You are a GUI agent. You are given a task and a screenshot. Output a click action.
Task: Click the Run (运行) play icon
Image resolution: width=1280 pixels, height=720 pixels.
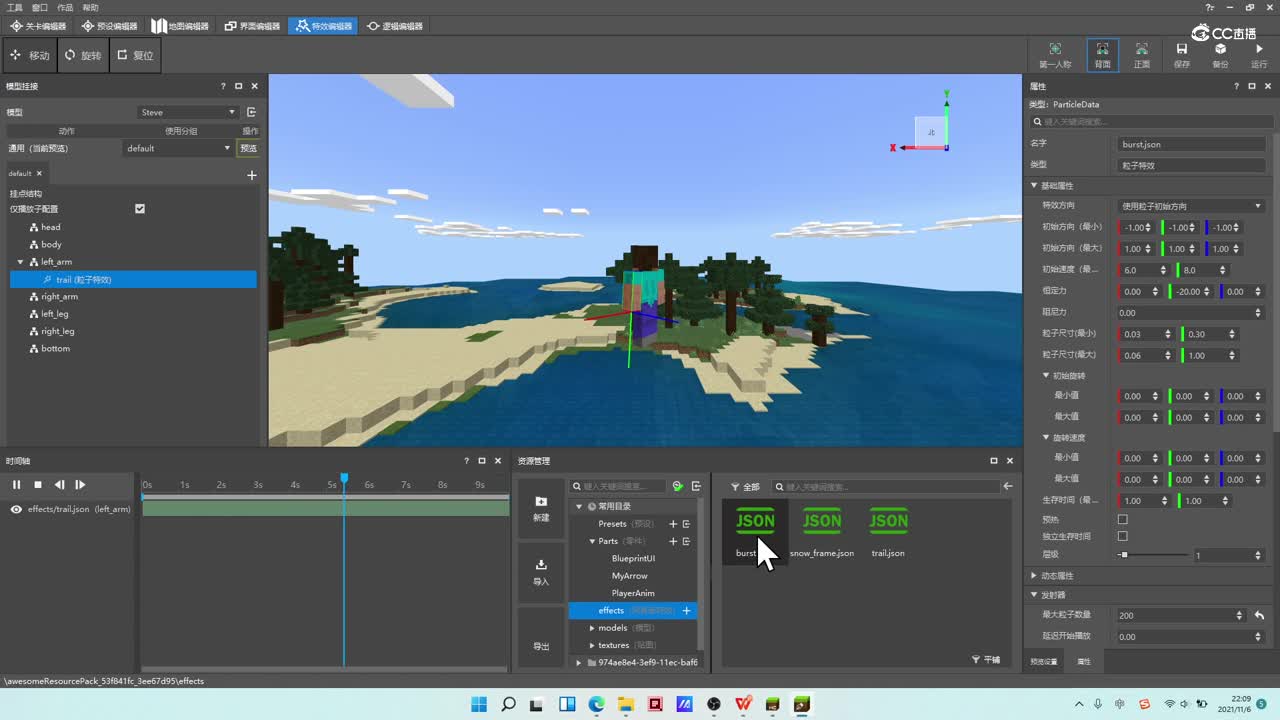click(x=1258, y=50)
